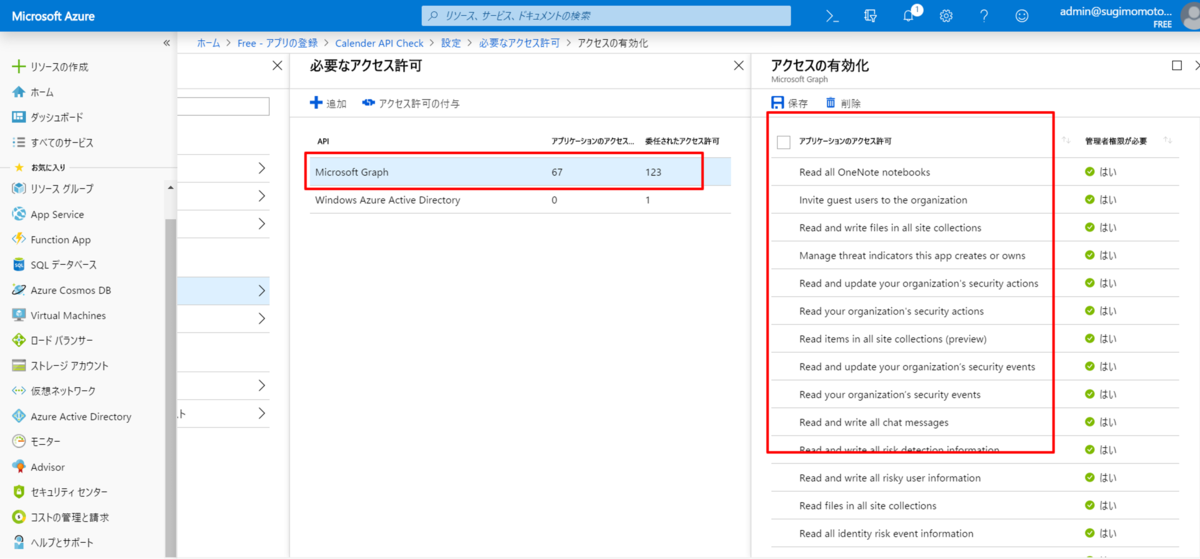Open モニター in sidebar
Image resolution: width=1200 pixels, height=559 pixels.
36,441
